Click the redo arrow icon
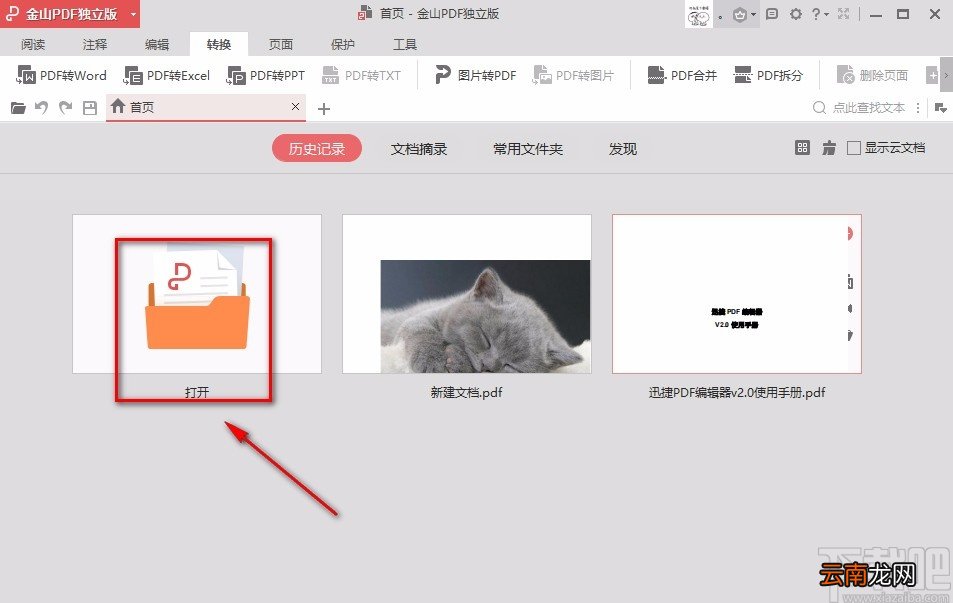This screenshot has width=953, height=603. 65,108
